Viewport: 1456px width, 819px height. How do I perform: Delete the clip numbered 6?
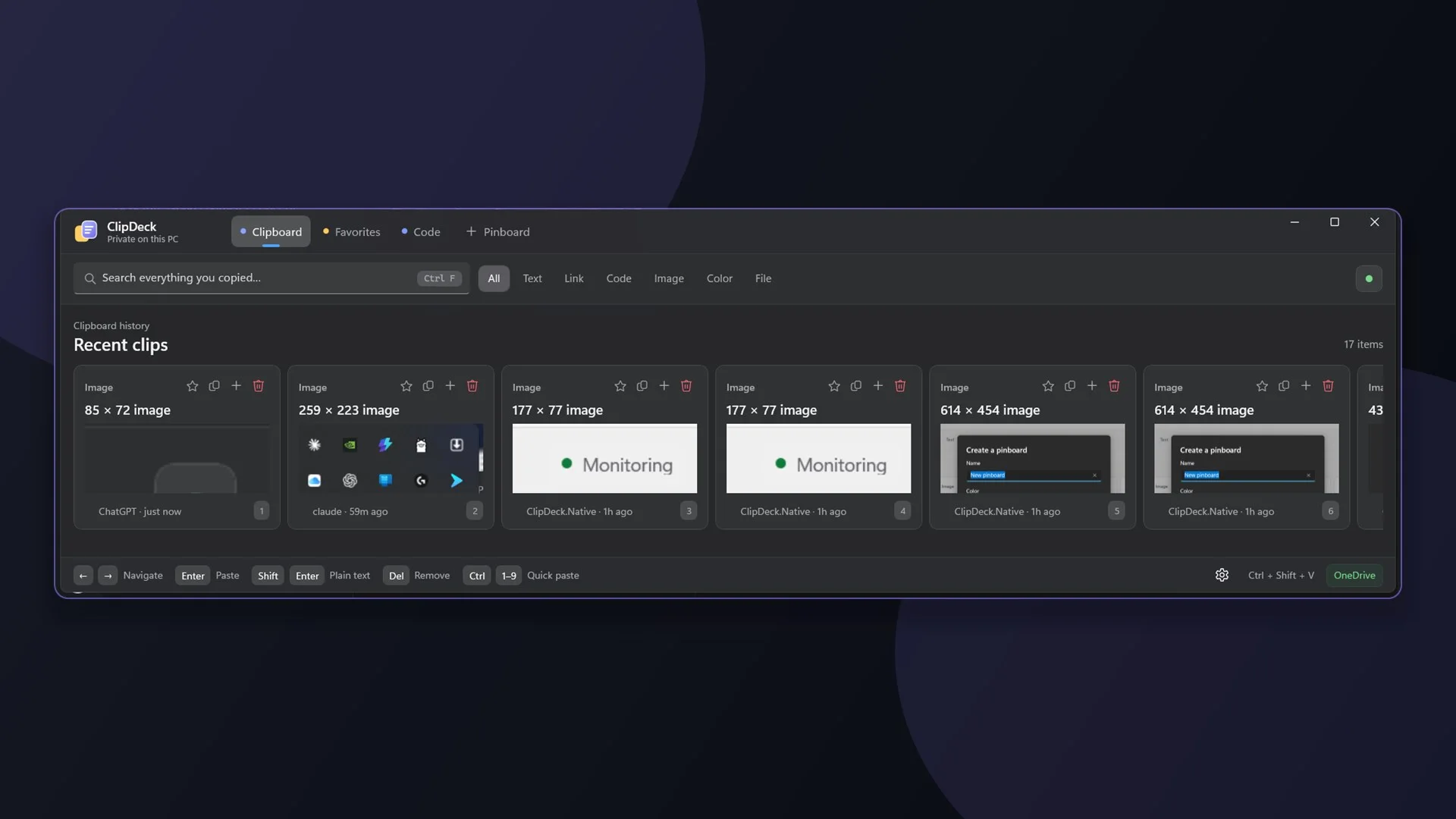(x=1327, y=386)
